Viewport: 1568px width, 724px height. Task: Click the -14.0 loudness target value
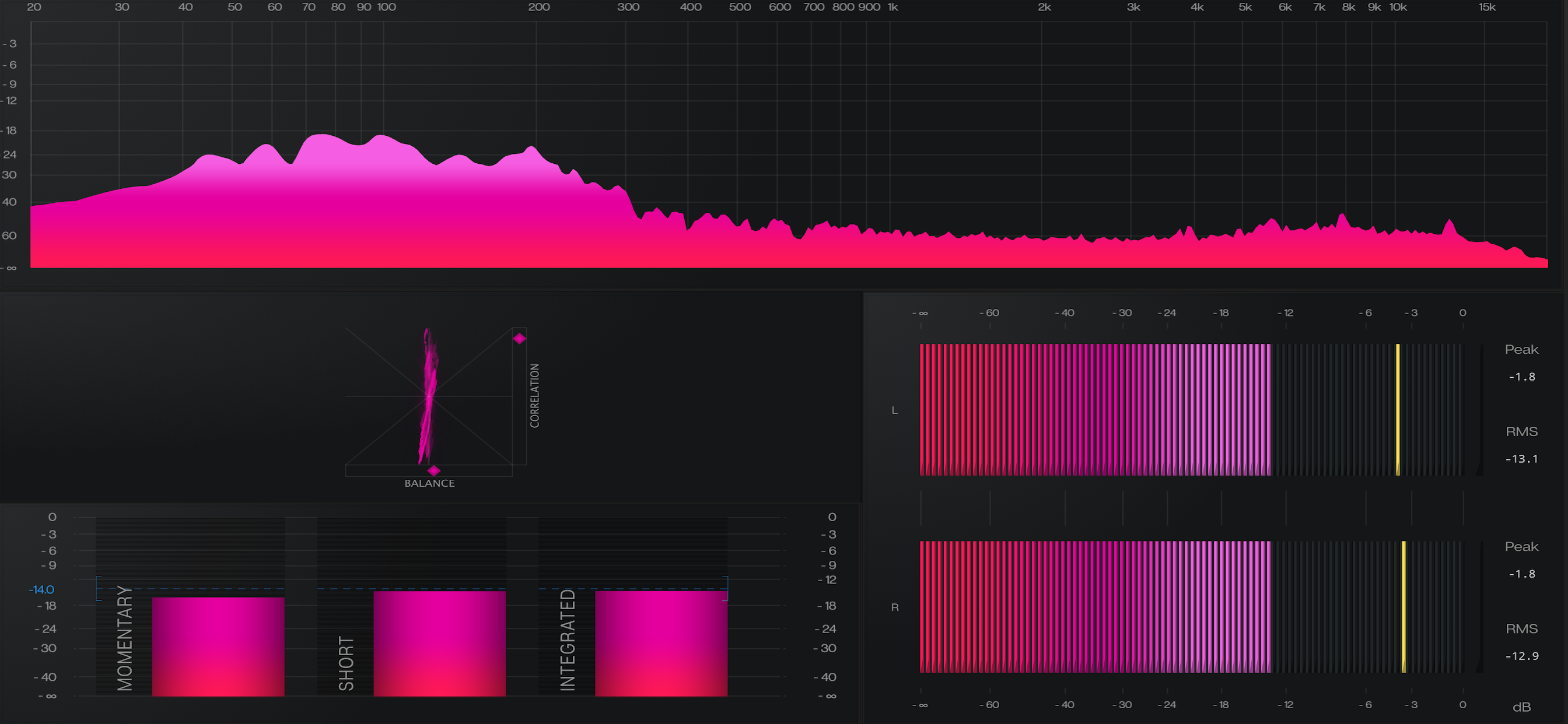(x=41, y=589)
